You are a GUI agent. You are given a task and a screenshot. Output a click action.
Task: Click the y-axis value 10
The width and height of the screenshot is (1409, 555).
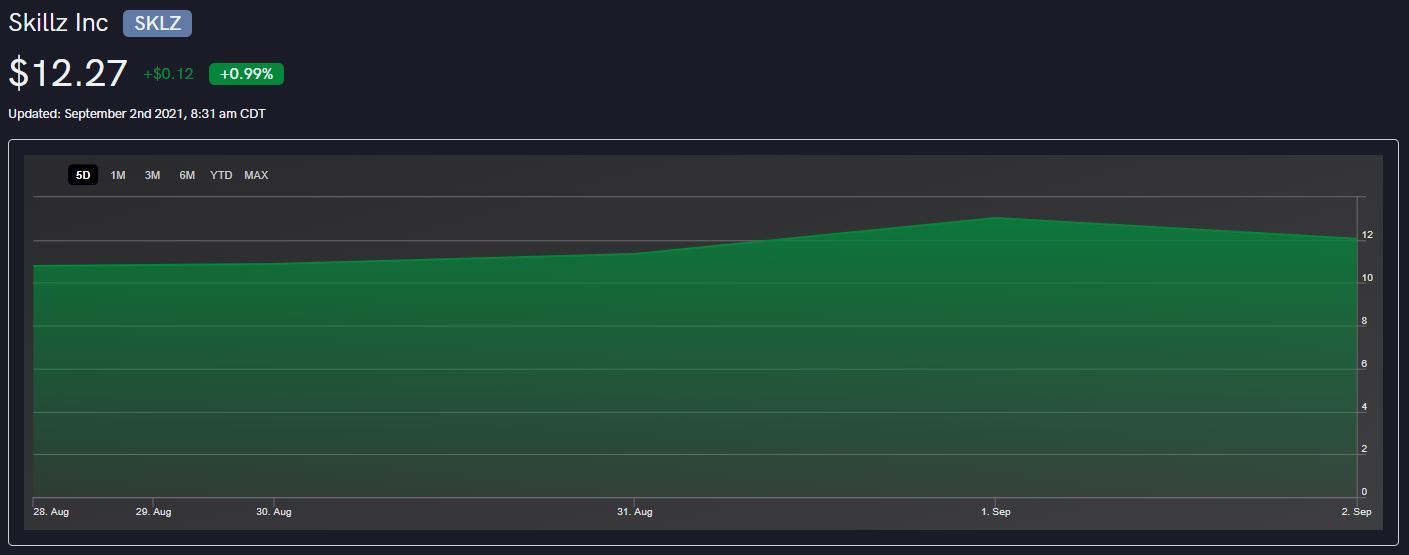click(x=1367, y=278)
